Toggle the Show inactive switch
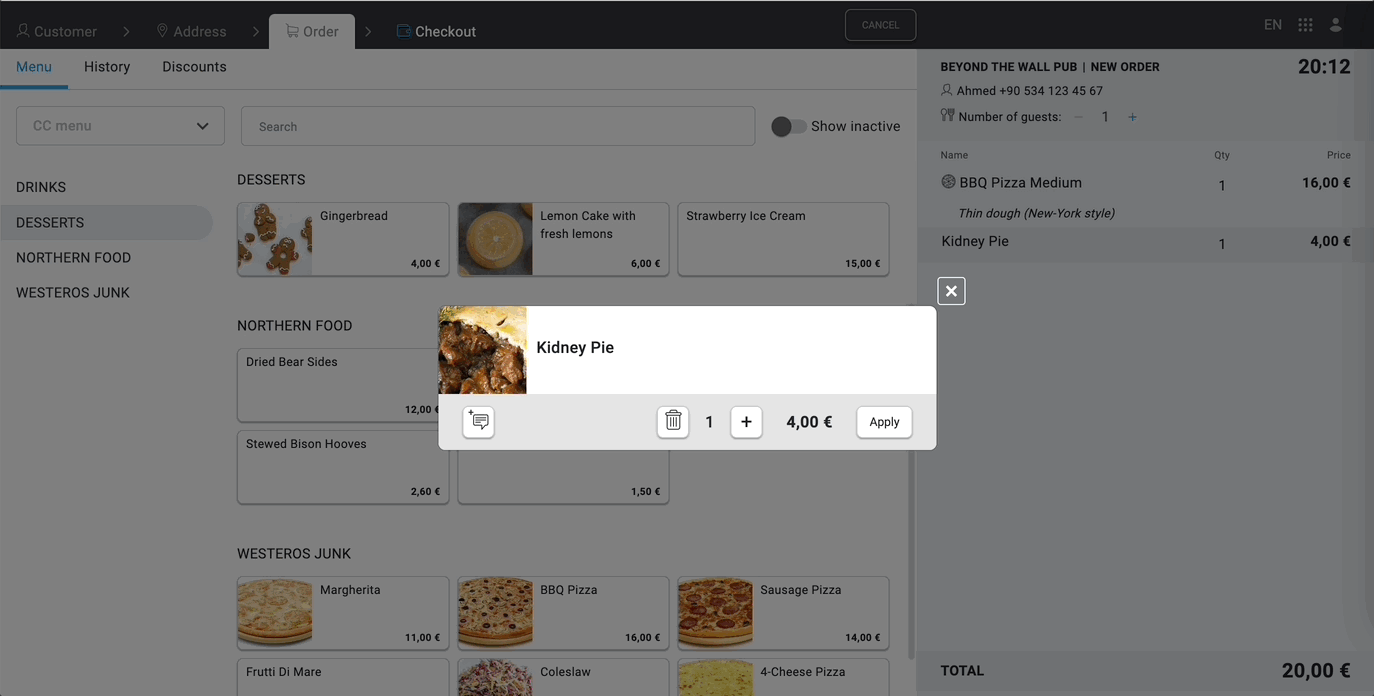This screenshot has height=696, width=1374. click(788, 126)
